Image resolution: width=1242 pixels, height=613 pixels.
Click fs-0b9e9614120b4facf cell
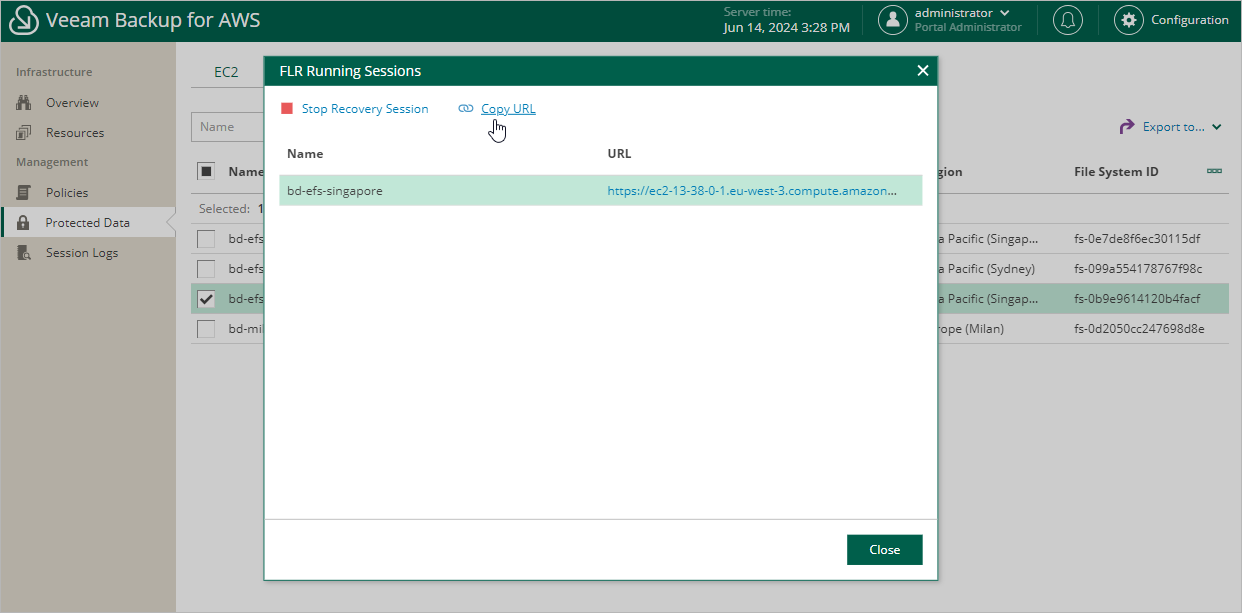[x=1137, y=299]
